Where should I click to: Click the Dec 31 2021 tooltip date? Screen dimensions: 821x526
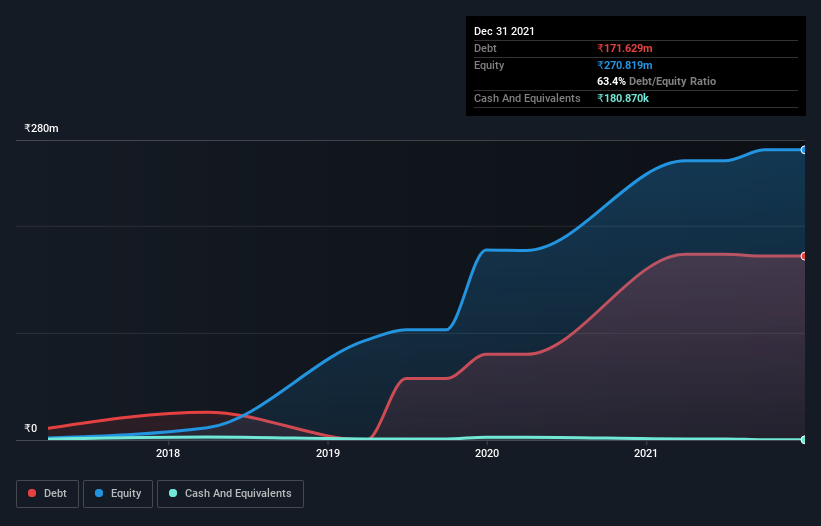point(504,31)
